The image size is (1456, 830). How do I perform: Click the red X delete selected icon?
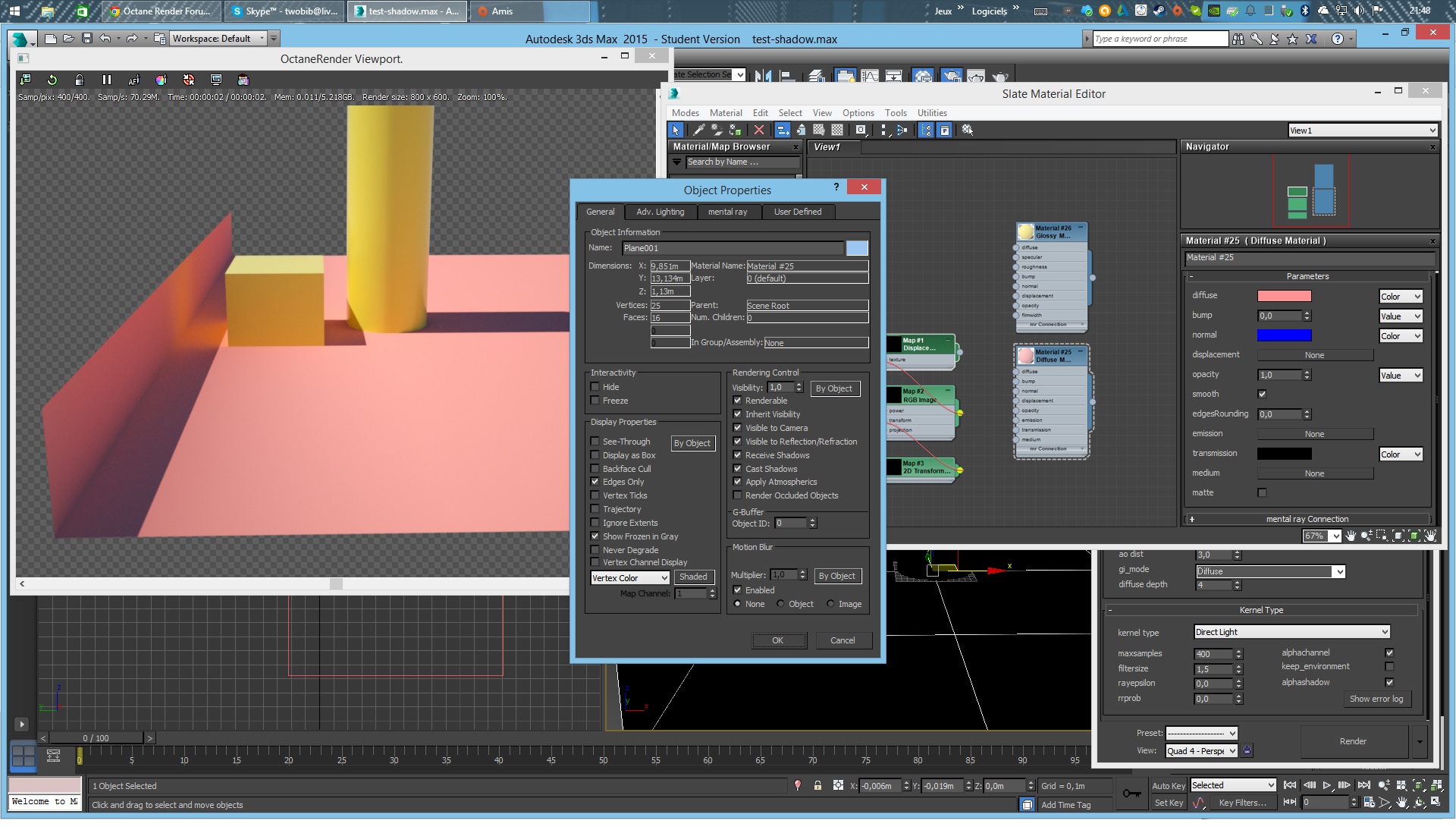point(758,130)
